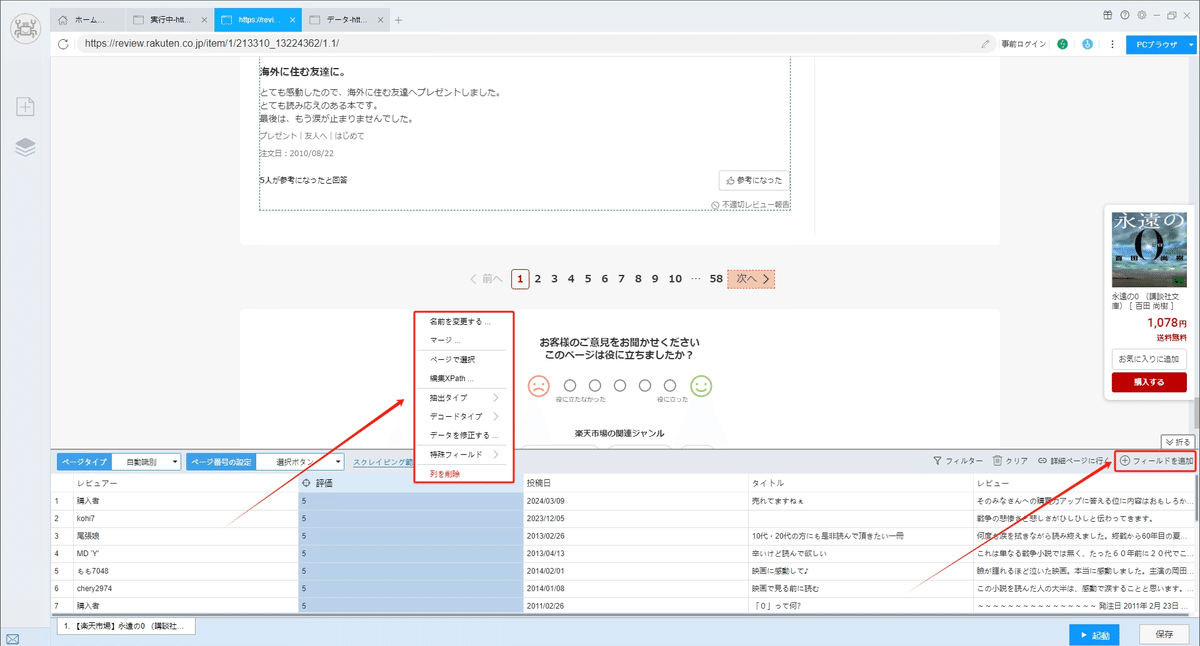Click the pencil edit icon in address bar
The height and width of the screenshot is (646, 1200).
(986, 44)
